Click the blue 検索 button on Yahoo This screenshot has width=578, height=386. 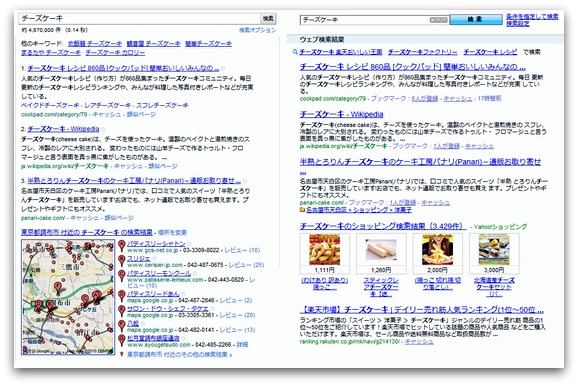click(x=476, y=20)
